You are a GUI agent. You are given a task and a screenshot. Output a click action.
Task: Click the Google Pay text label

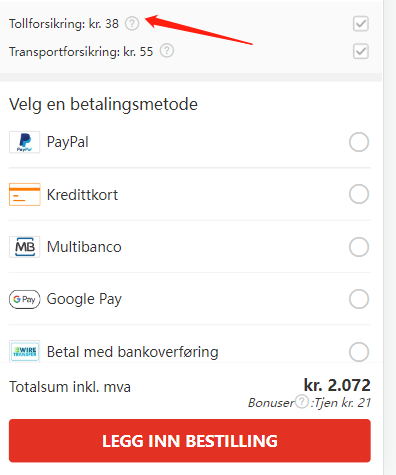coord(84,299)
